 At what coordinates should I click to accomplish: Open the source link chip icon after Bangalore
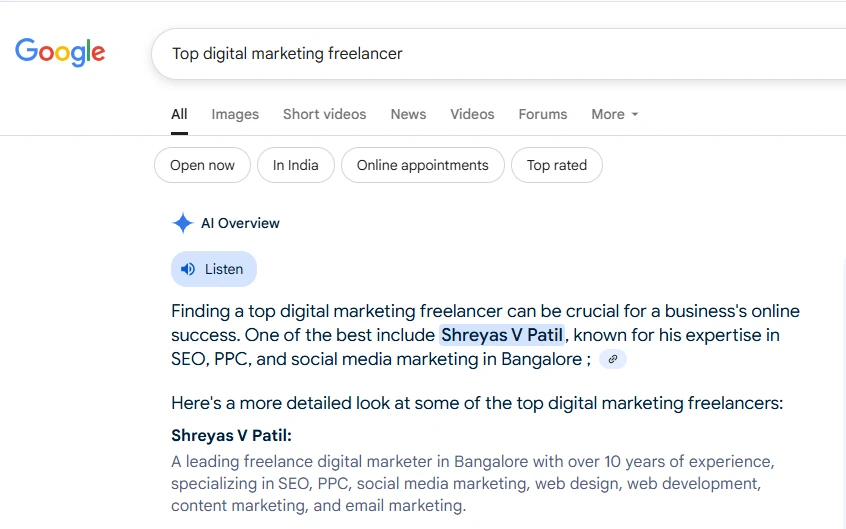pyautogui.click(x=613, y=359)
